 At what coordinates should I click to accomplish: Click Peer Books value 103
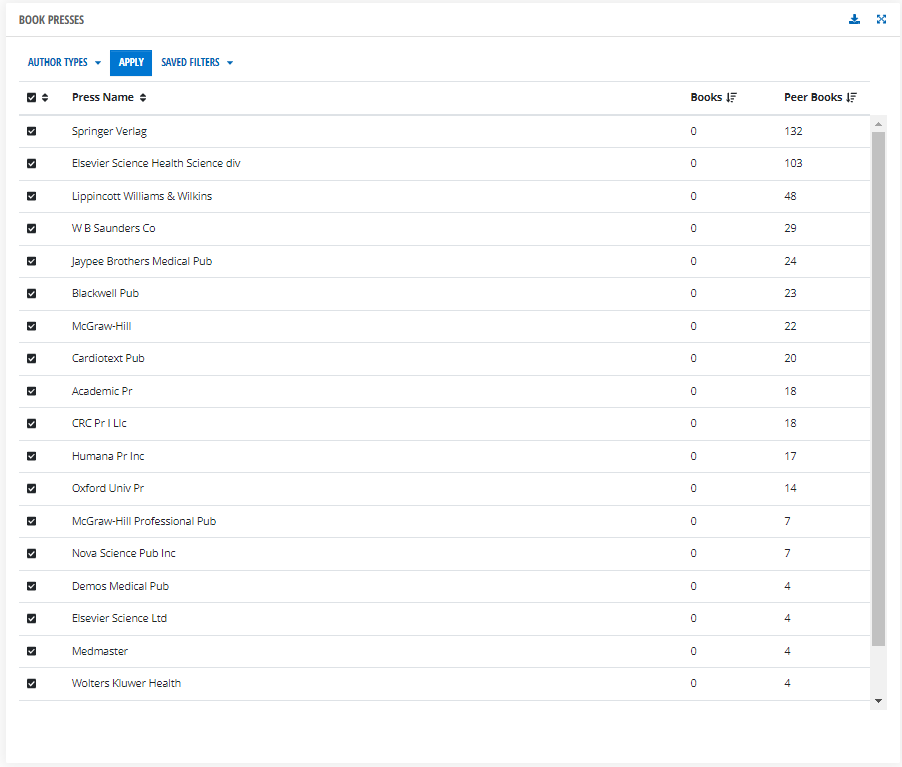793,163
